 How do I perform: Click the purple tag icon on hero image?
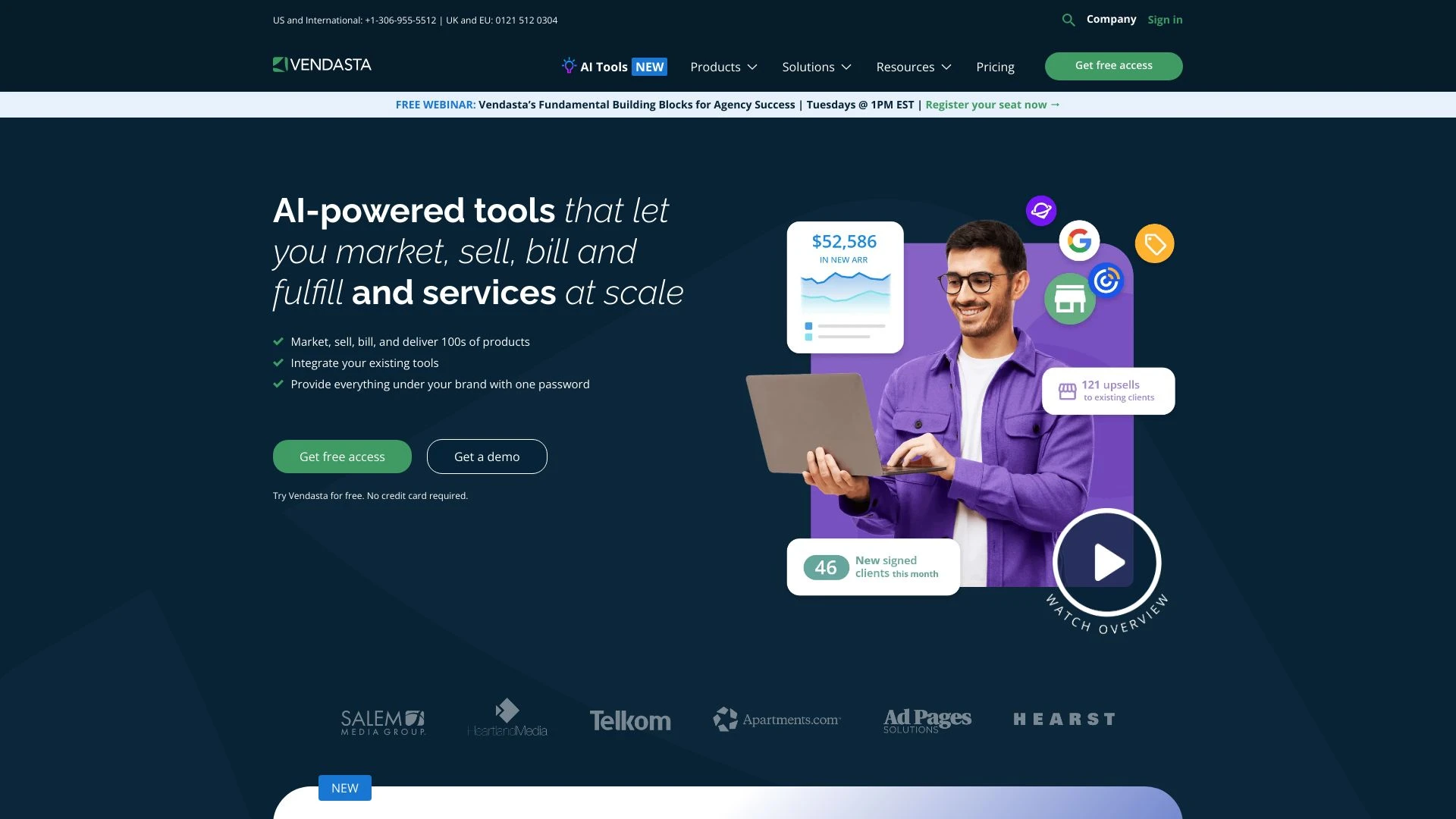click(1155, 243)
